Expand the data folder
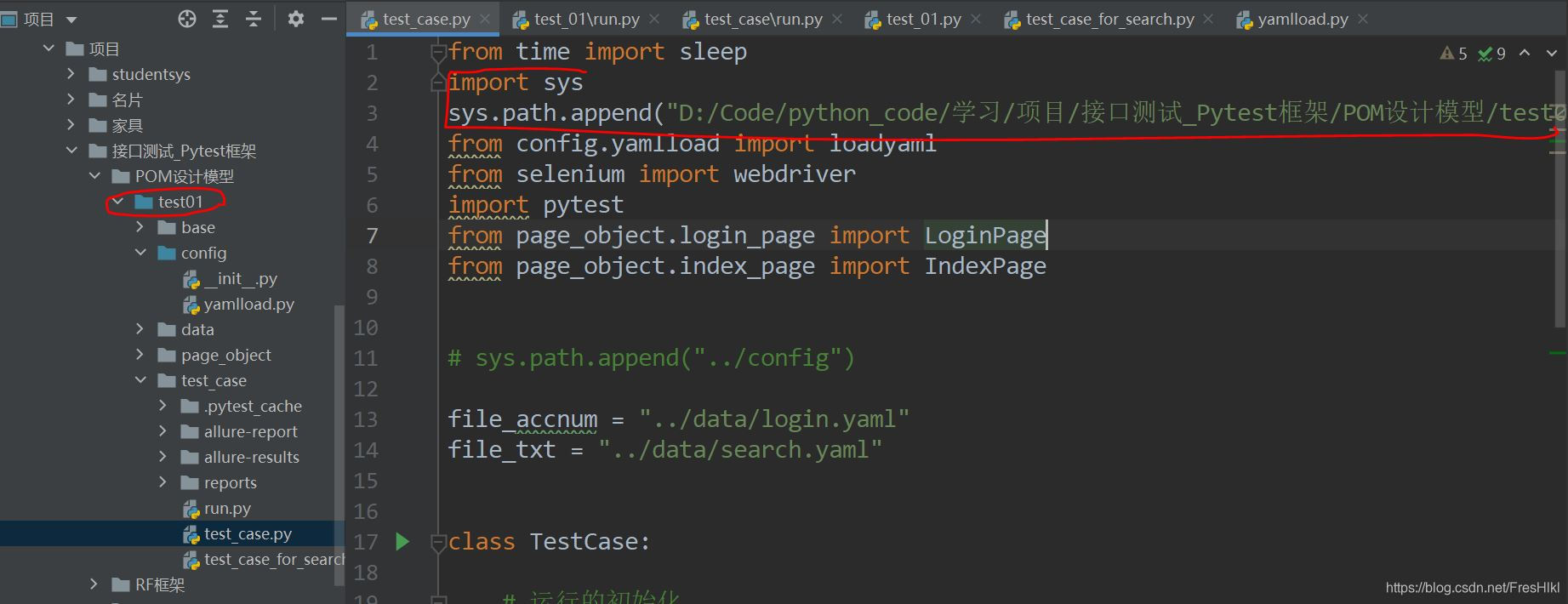 [140, 329]
